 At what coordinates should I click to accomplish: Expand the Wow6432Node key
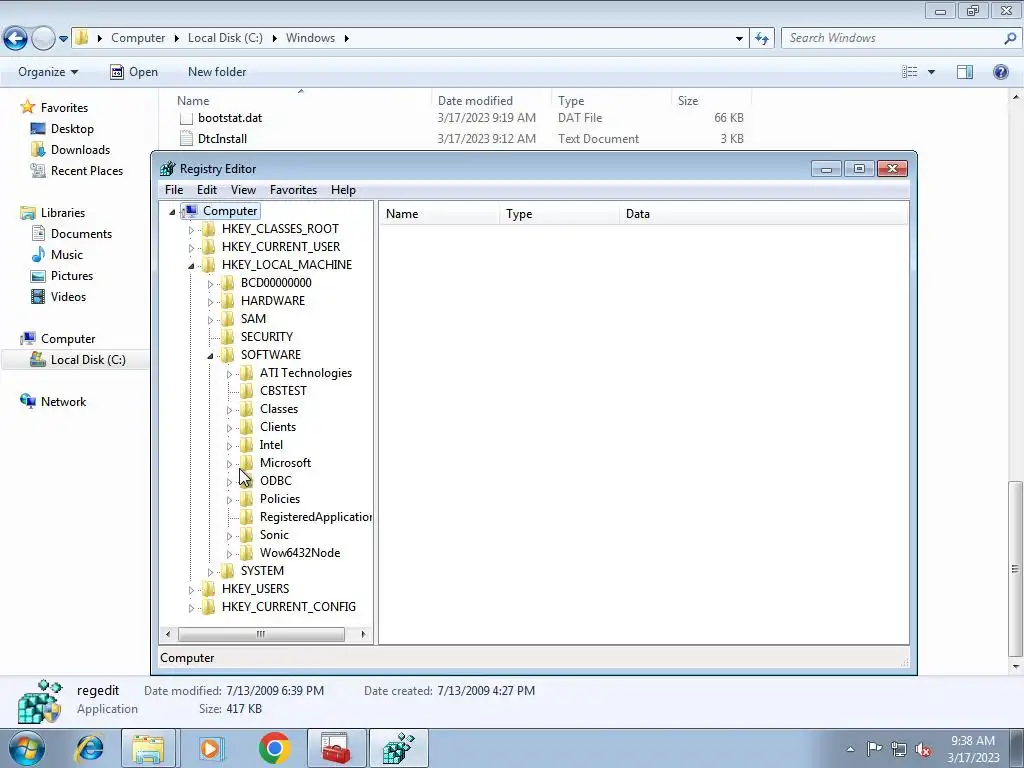coord(229,554)
